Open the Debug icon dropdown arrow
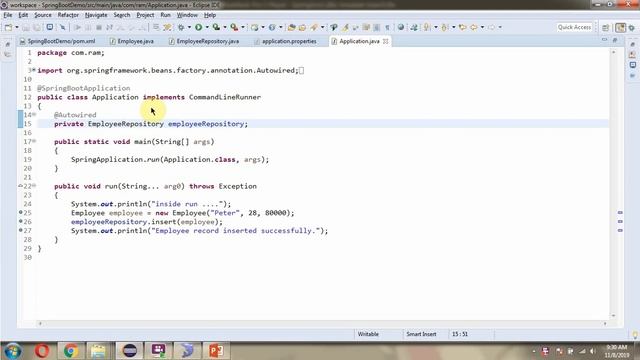The width and height of the screenshot is (640, 360). click(x=189, y=27)
